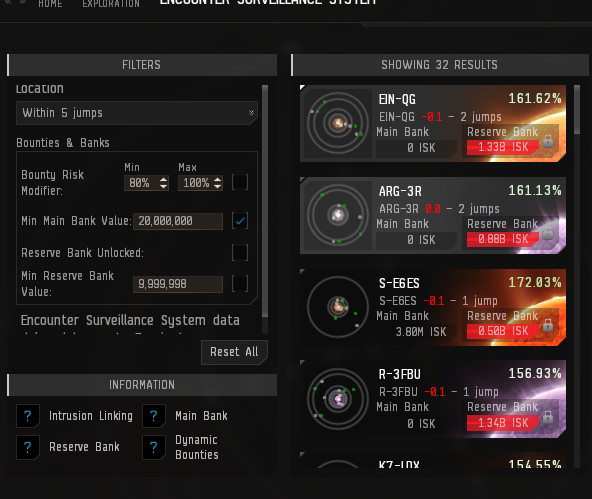592x499 pixels.
Task: Click the S-E6ES reserve bank lock icon
Action: [x=548, y=325]
